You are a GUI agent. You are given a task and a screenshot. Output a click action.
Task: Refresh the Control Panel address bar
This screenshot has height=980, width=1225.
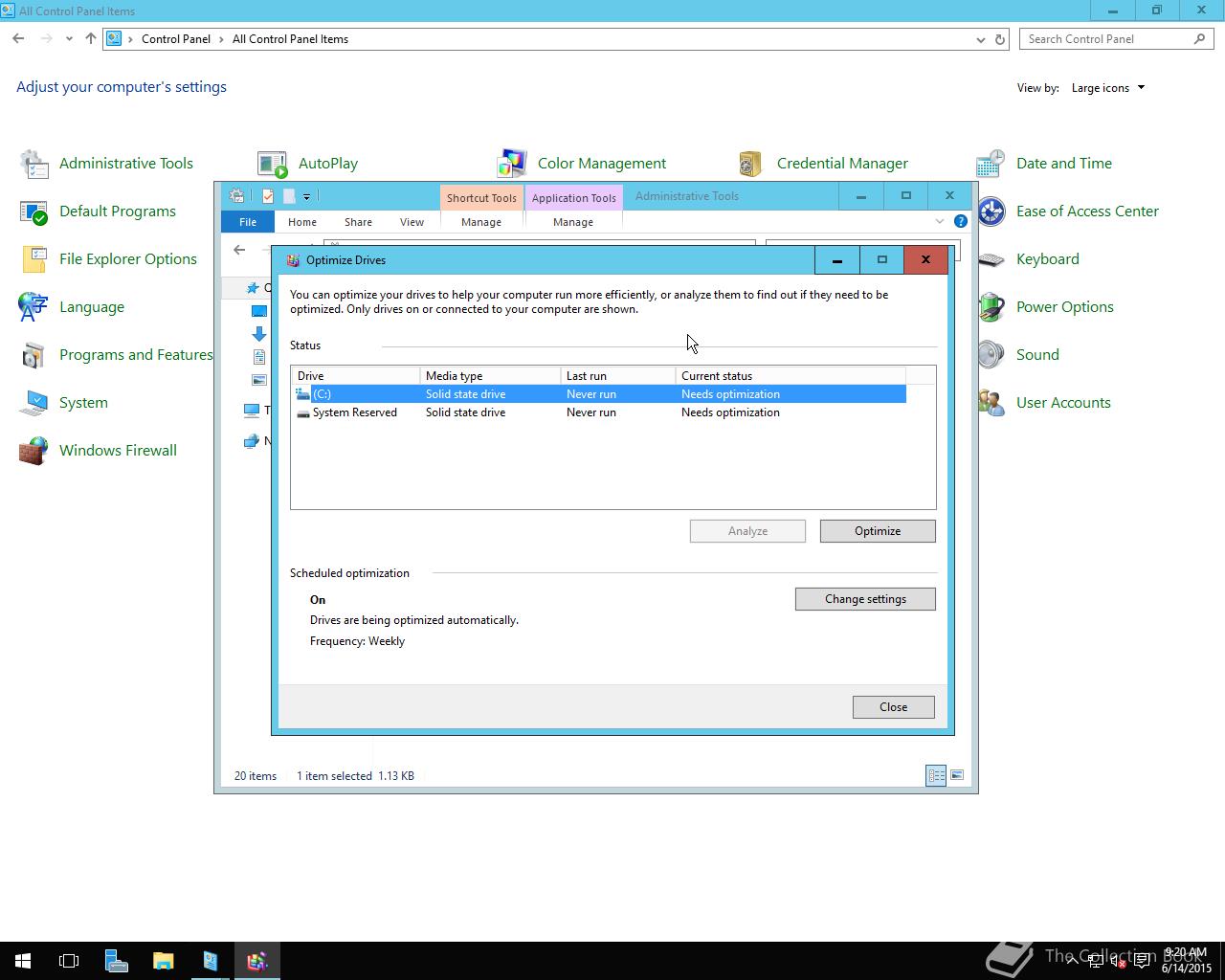coord(1000,39)
